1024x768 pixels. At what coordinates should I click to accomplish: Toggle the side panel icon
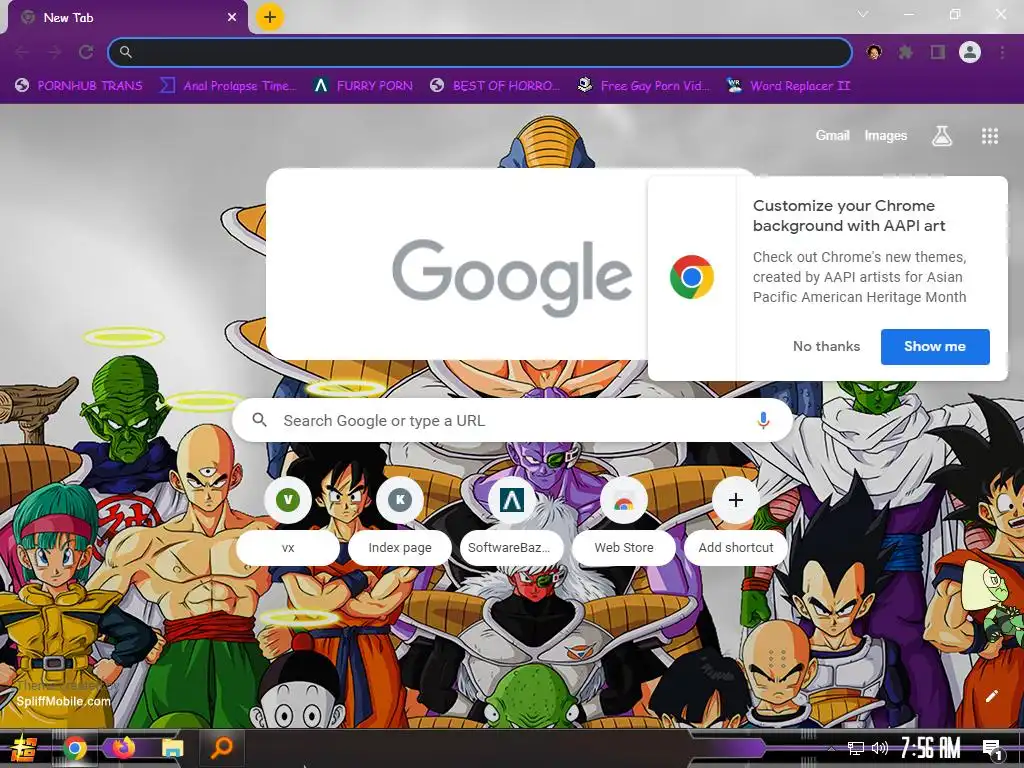[x=938, y=52]
